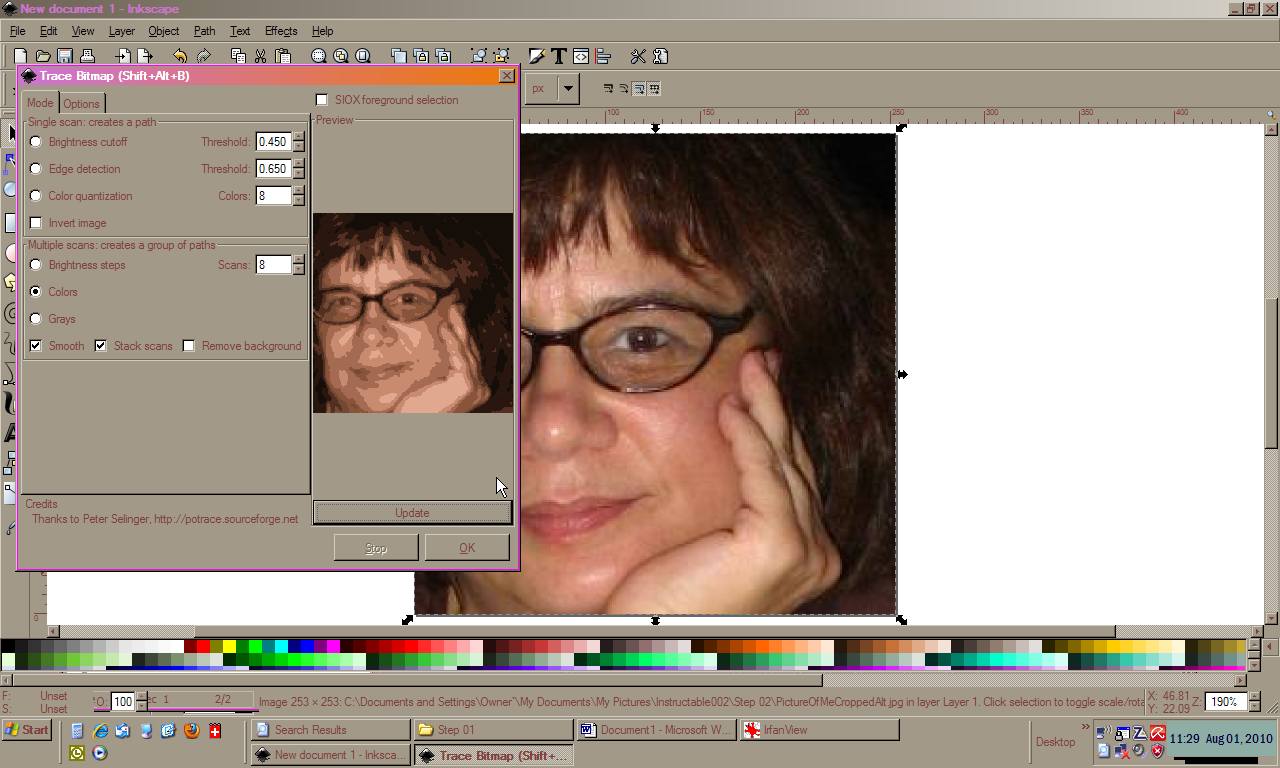Click the Undo arrow icon

[180, 57]
